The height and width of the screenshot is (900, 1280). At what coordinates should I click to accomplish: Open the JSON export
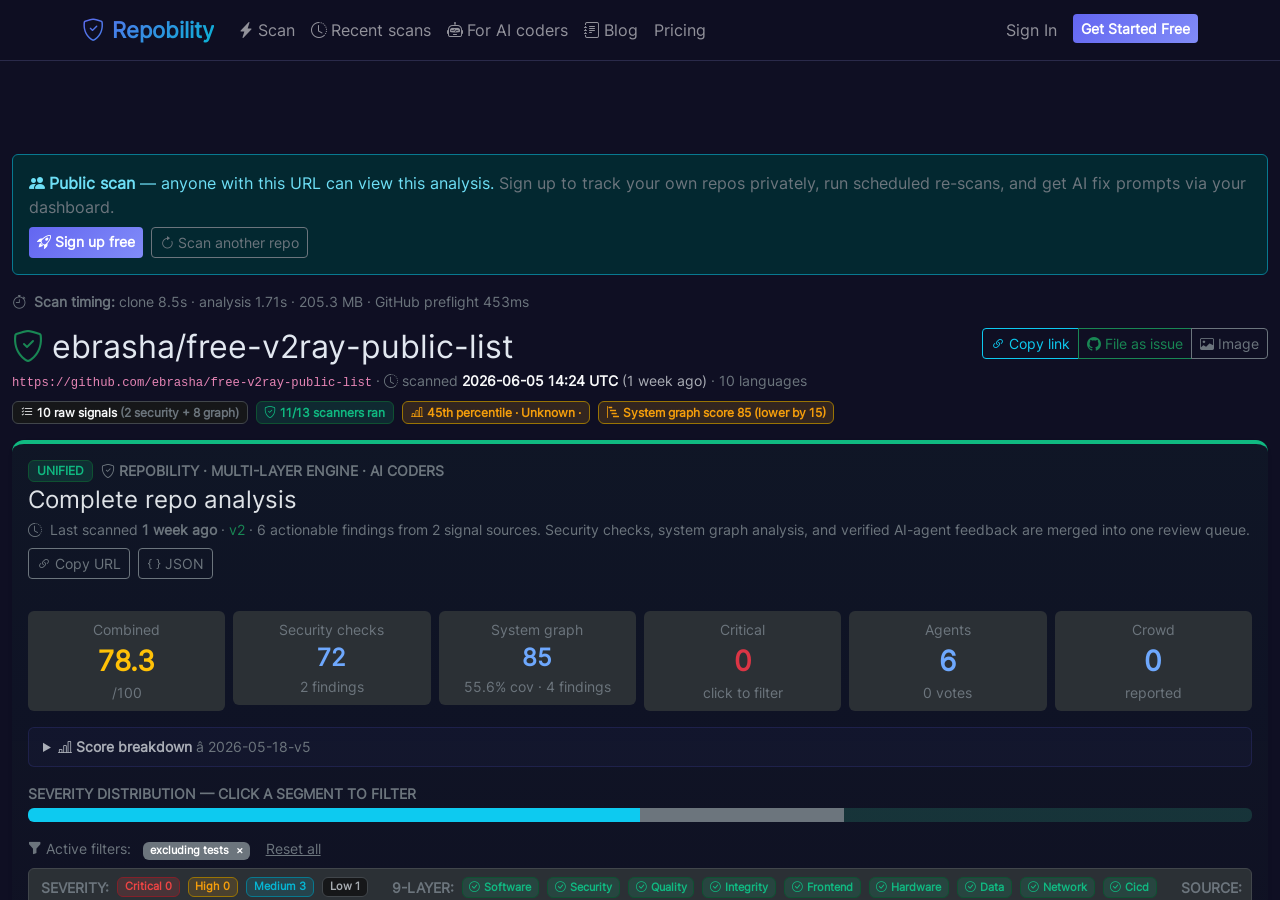(175, 564)
